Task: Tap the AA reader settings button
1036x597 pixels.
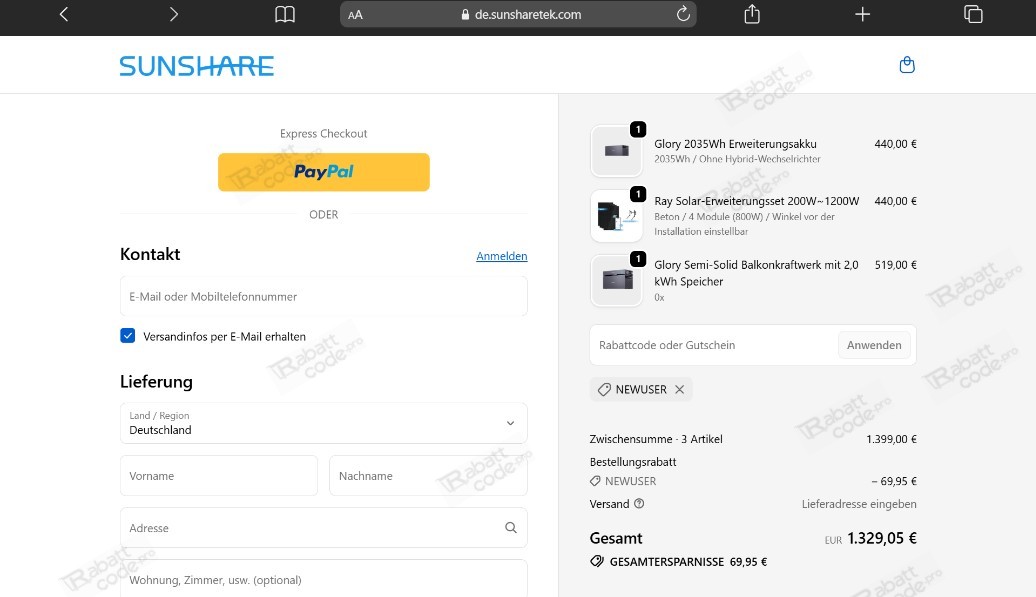Action: click(355, 15)
